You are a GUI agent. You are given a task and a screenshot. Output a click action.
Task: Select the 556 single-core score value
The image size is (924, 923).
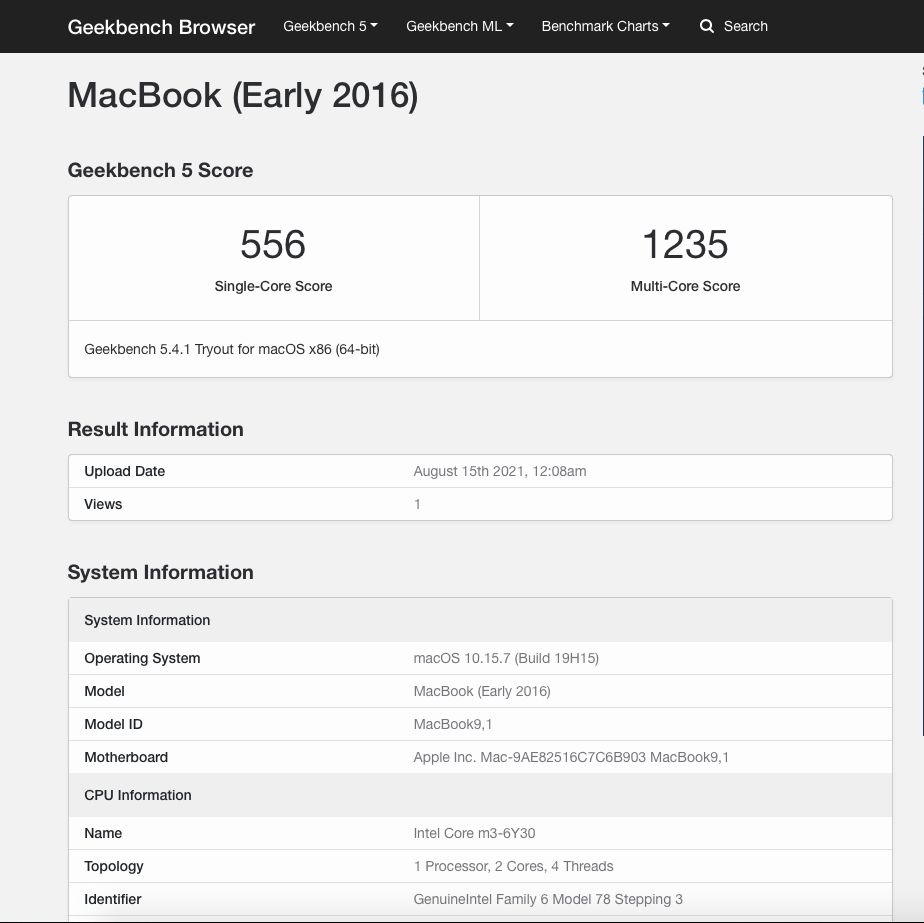coord(273,244)
